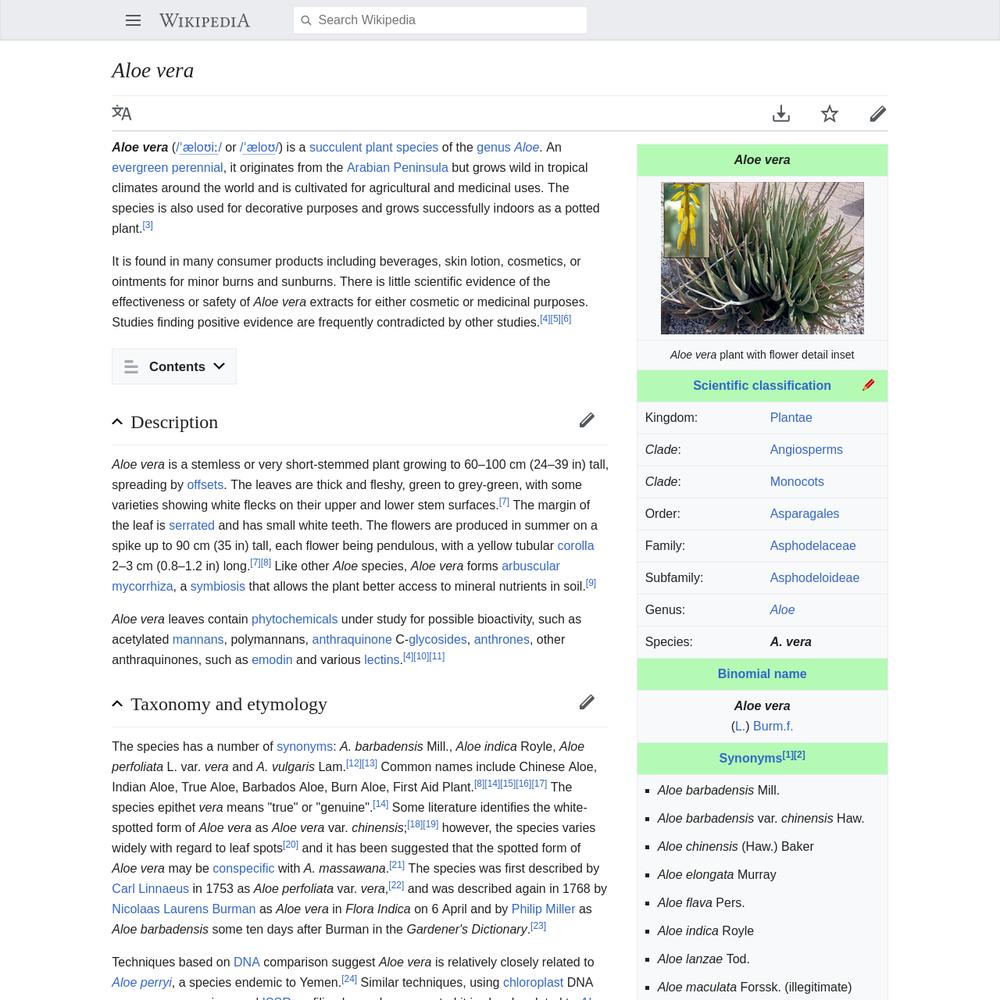
Task: Open the Burm.f. author link
Action: tap(773, 726)
